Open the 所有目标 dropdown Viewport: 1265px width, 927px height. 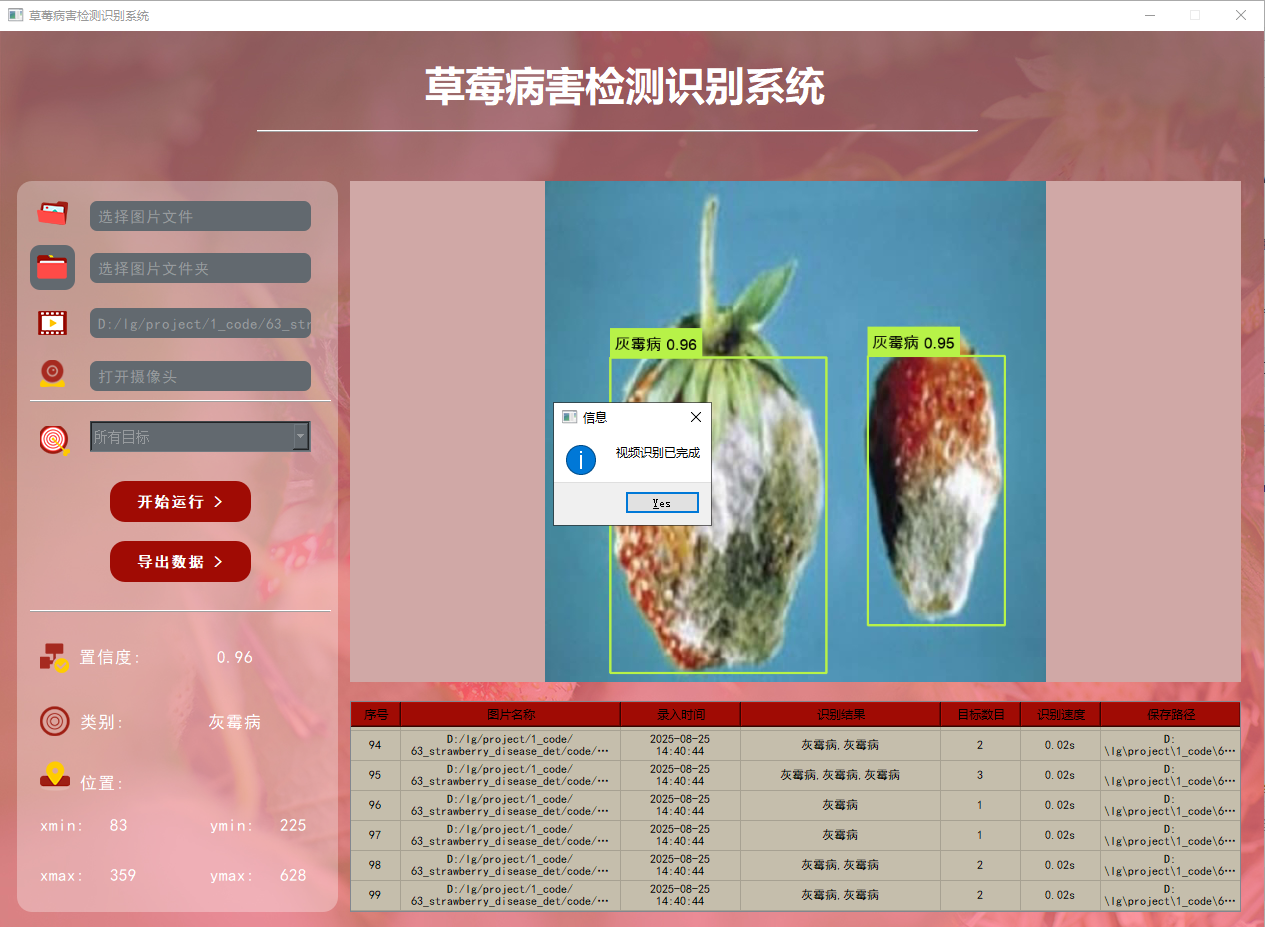(200, 437)
